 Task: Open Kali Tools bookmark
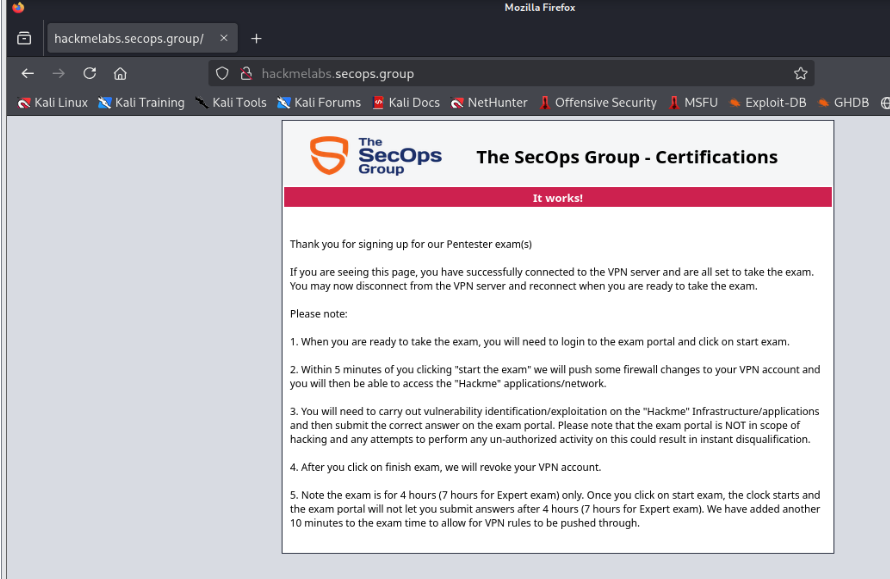(x=231, y=103)
